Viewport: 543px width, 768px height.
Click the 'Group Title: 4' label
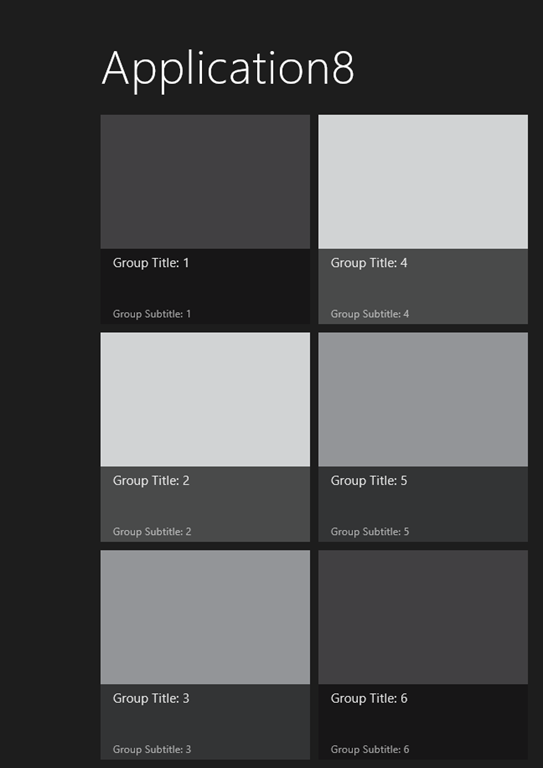(369, 263)
